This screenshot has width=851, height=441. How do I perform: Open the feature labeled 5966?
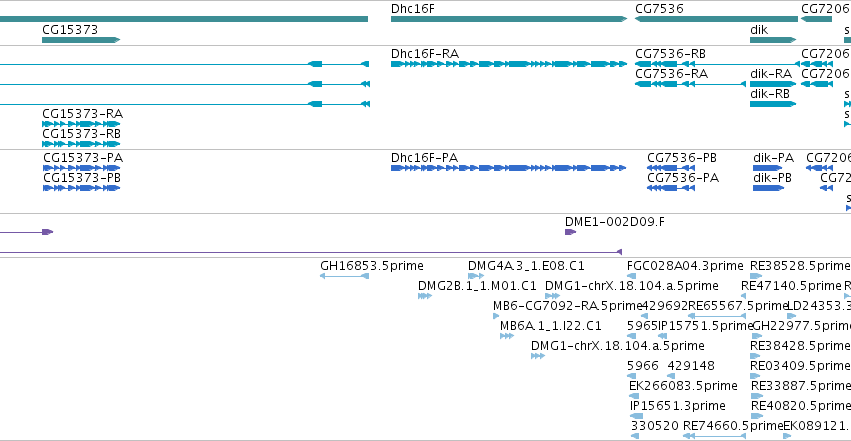pos(631,376)
